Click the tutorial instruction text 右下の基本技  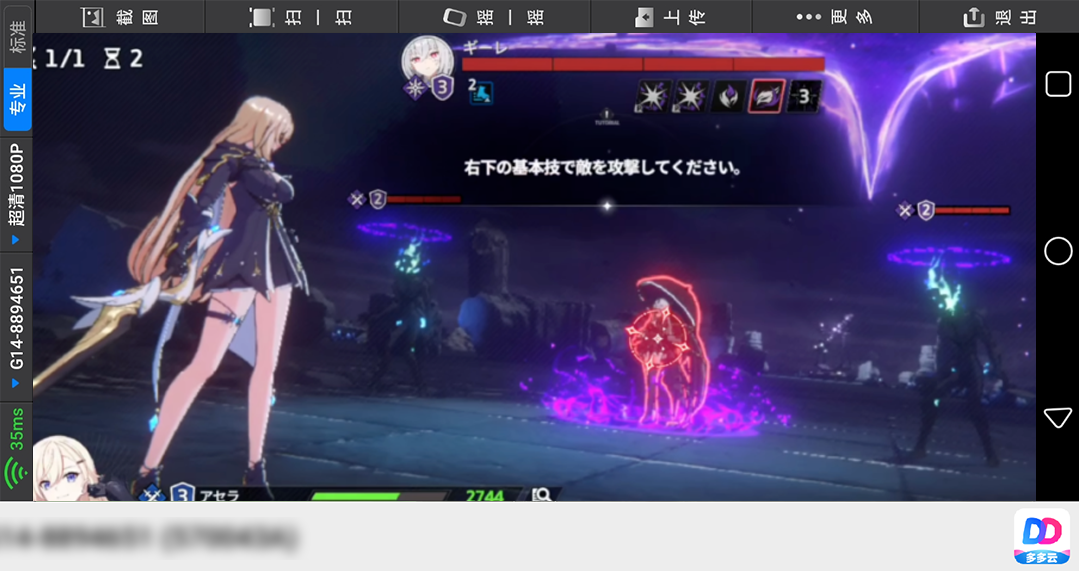(603, 167)
